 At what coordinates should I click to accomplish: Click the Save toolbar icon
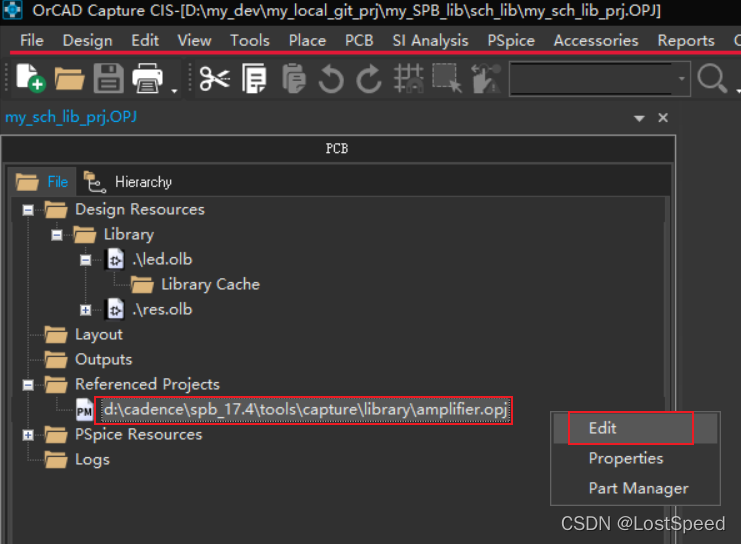pos(108,78)
